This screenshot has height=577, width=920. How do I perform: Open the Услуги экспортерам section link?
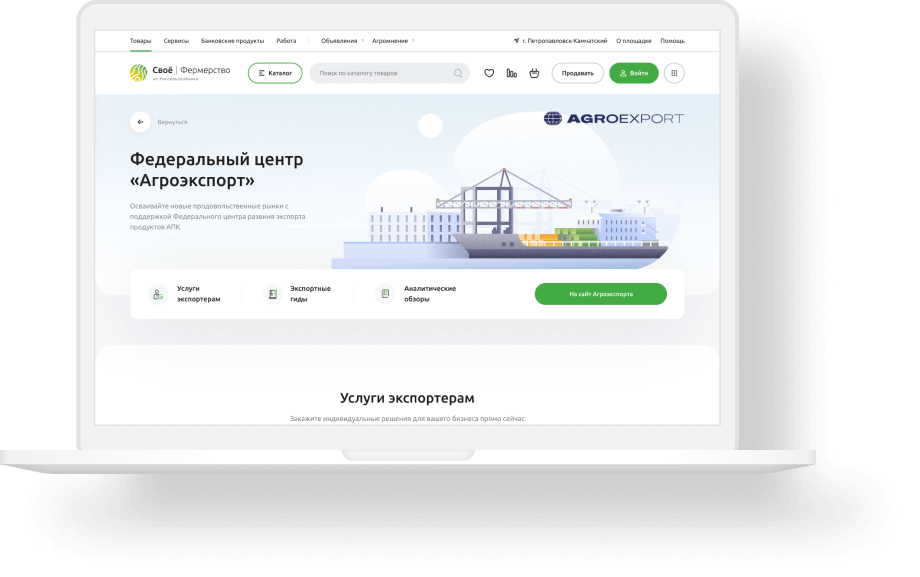click(x=198, y=294)
